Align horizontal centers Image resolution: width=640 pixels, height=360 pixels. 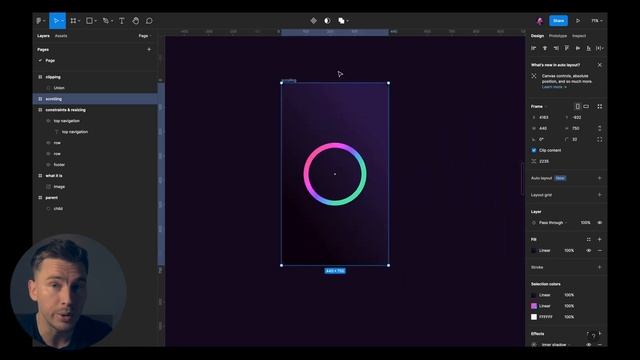[544, 48]
